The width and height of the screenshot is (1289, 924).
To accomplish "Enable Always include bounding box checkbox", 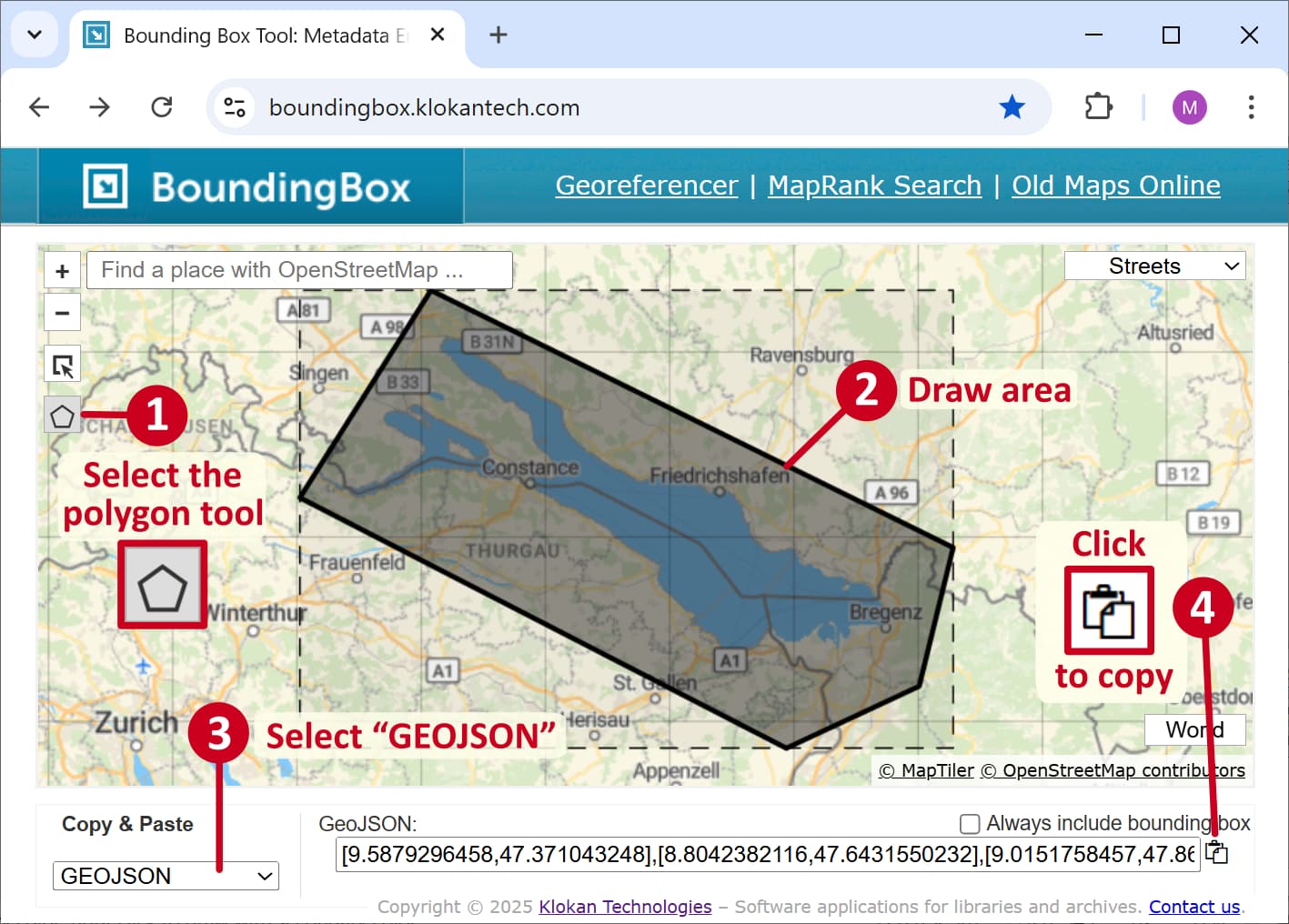I will pos(970,824).
